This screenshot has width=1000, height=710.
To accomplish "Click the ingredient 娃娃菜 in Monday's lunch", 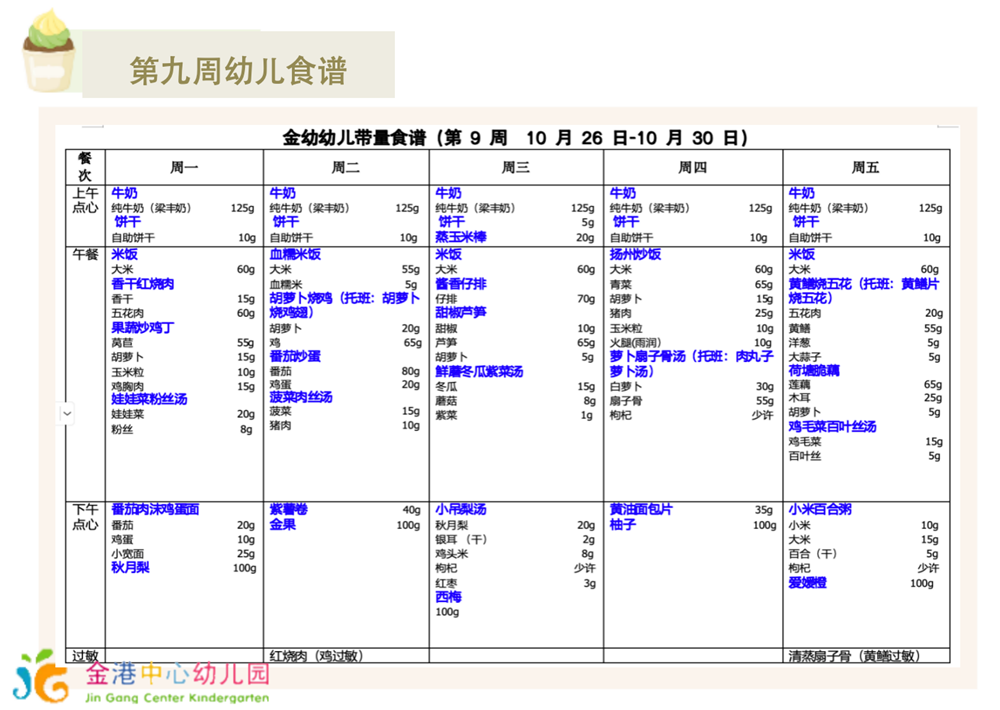I will click(x=128, y=414).
